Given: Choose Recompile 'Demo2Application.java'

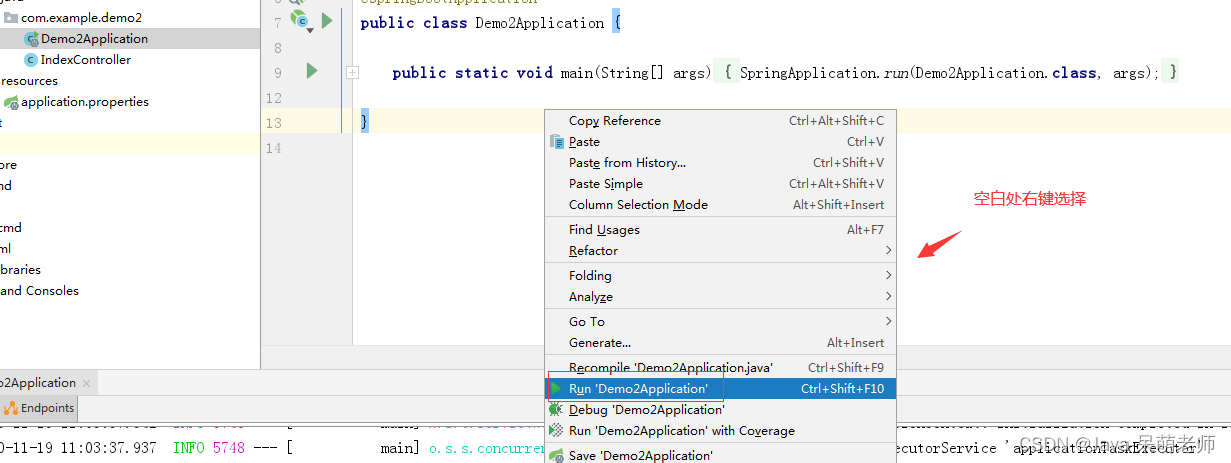Looking at the screenshot, I should (x=720, y=367).
